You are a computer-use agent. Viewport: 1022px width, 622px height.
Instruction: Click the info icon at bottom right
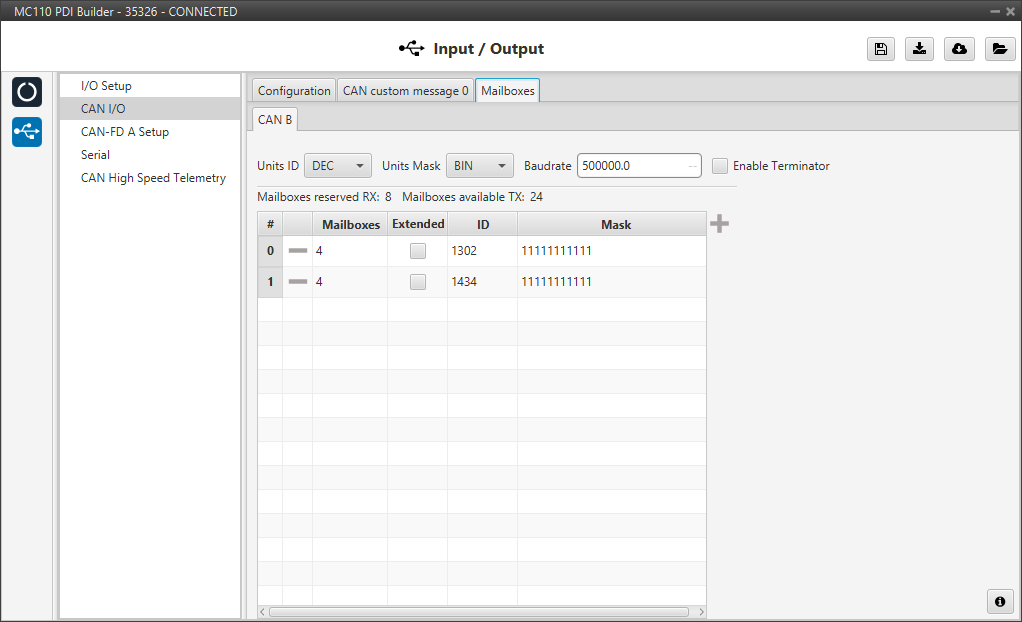coord(999,600)
